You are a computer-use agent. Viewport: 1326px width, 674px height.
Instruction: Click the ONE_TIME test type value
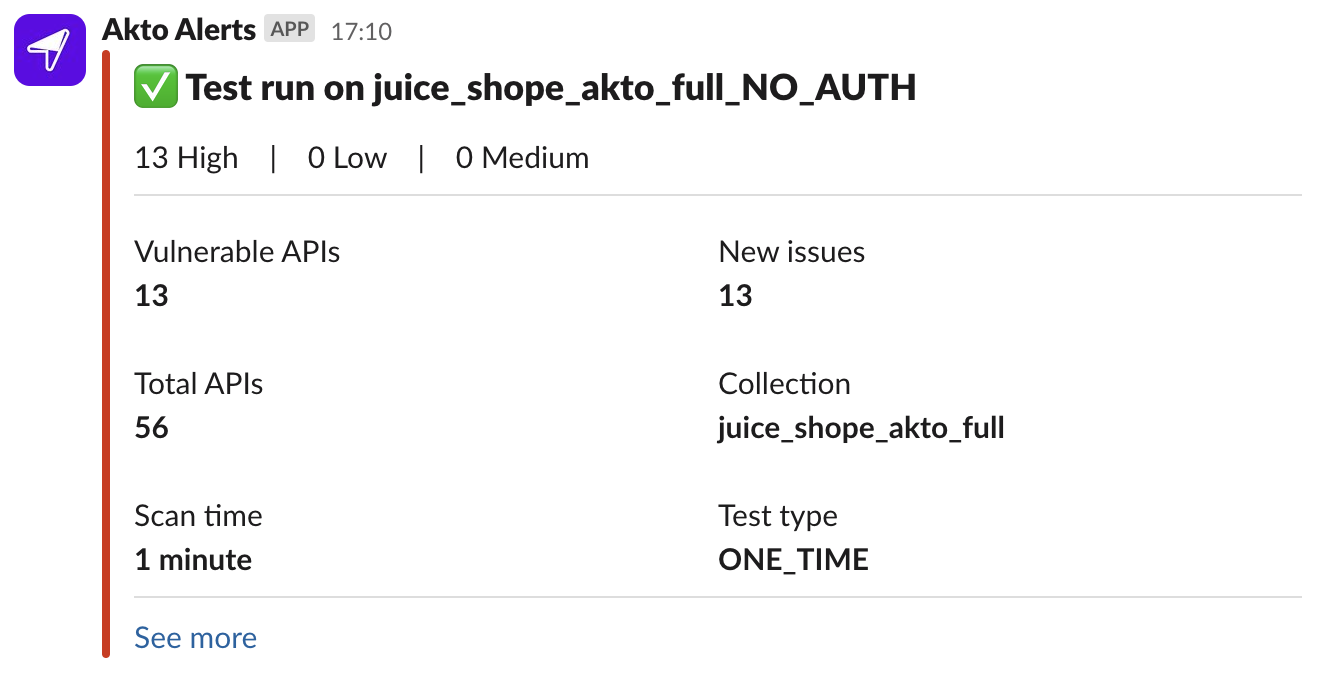(793, 560)
